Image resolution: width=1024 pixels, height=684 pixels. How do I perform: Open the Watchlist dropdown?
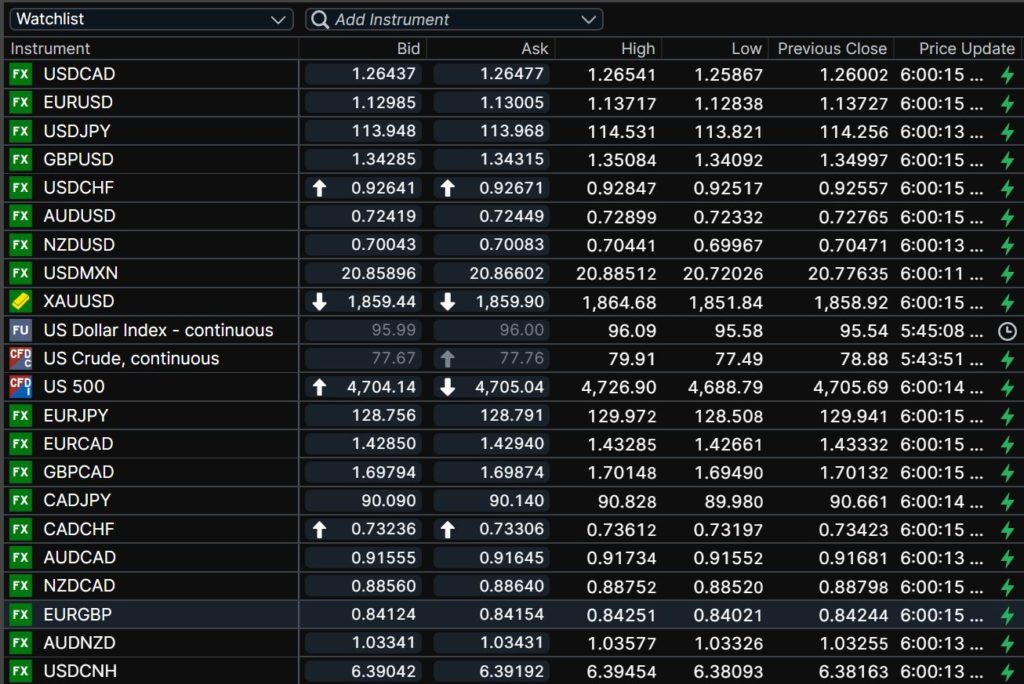tap(150, 20)
